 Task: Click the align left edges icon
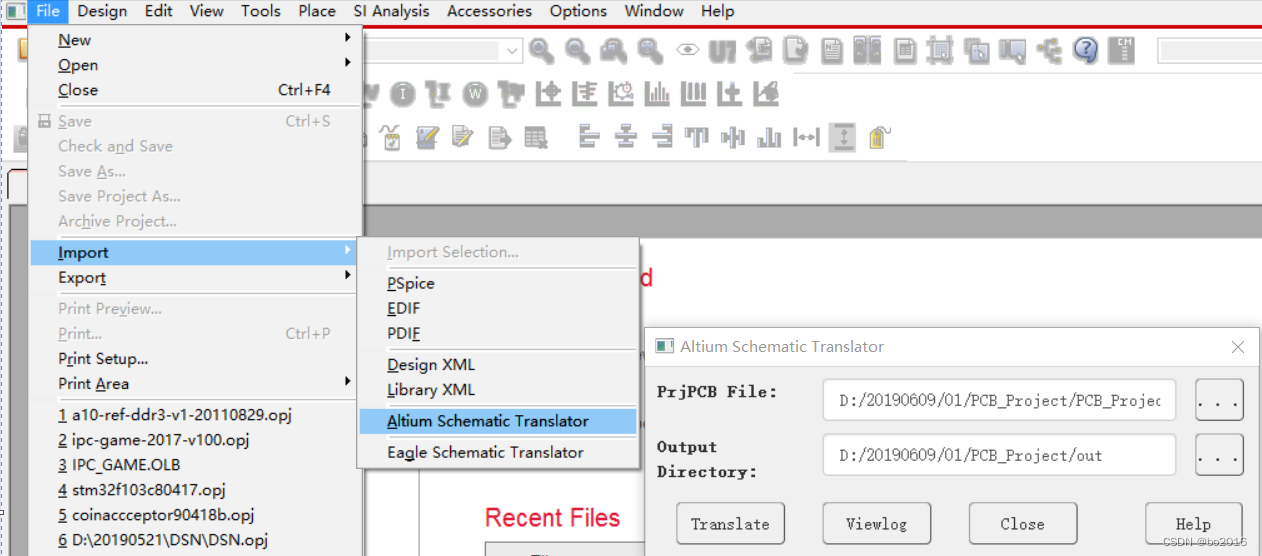coord(590,137)
